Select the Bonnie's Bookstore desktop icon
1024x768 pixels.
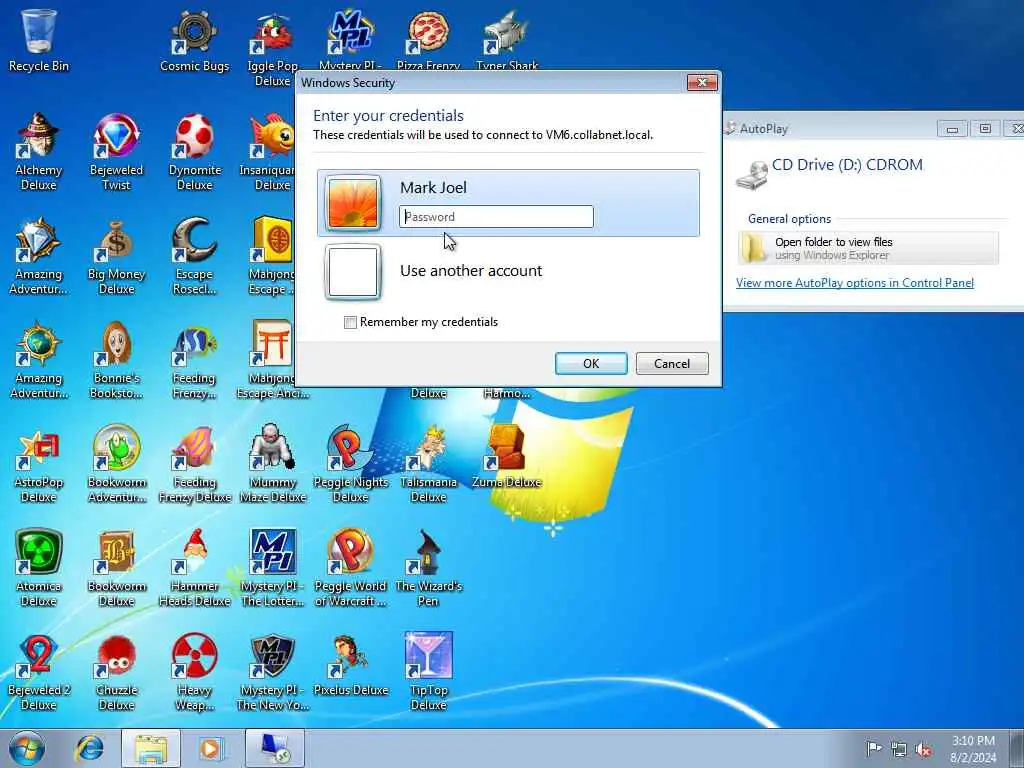[x=116, y=360]
